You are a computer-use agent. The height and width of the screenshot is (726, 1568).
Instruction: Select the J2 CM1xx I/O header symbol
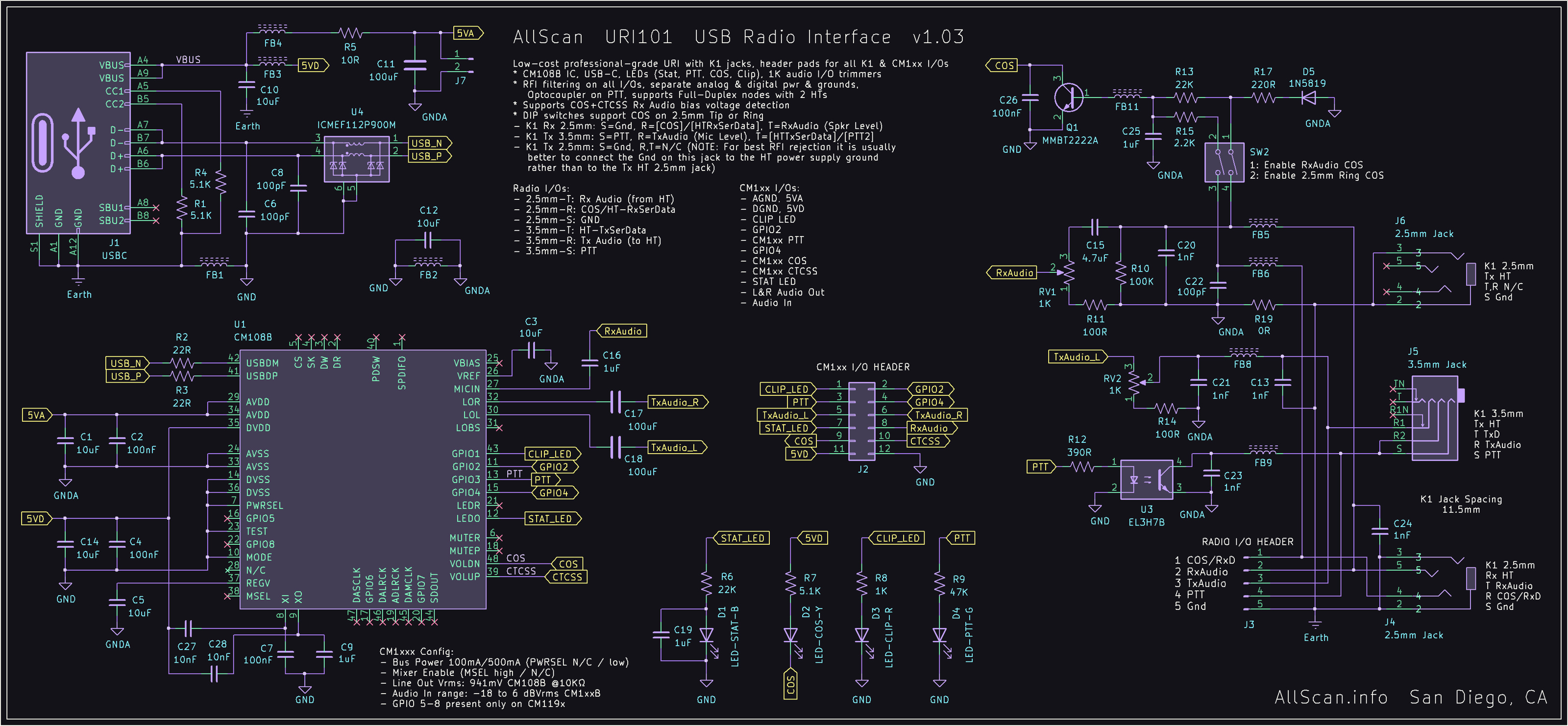click(861, 421)
